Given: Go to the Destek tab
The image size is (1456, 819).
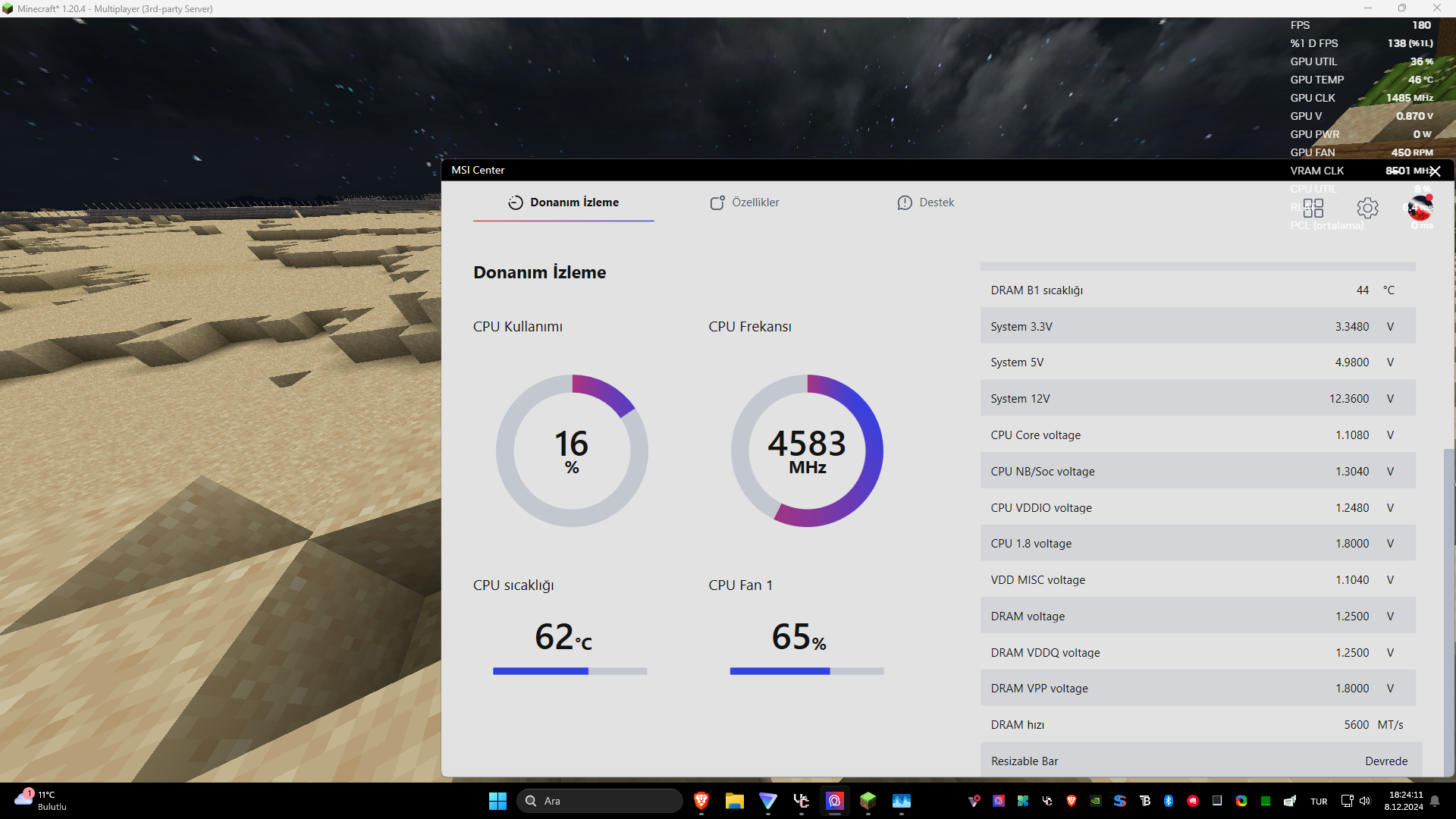Looking at the screenshot, I should pyautogui.click(x=926, y=202).
